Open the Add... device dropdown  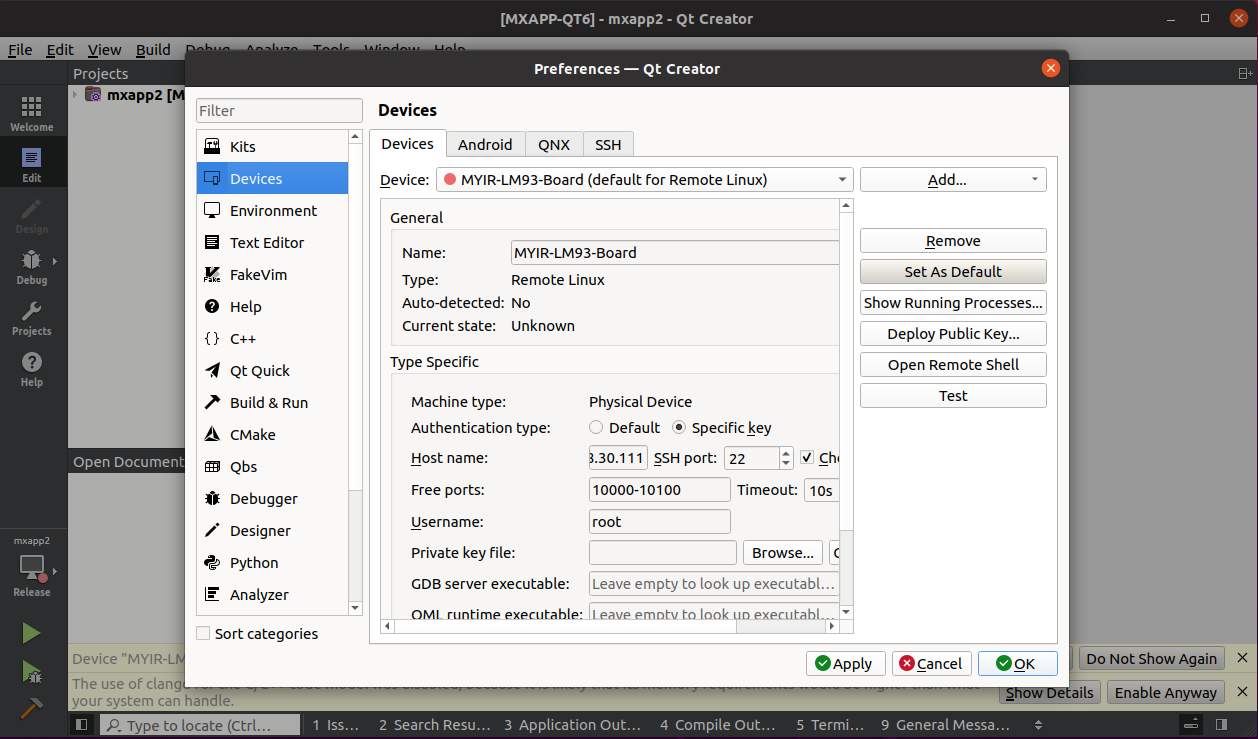(952, 179)
